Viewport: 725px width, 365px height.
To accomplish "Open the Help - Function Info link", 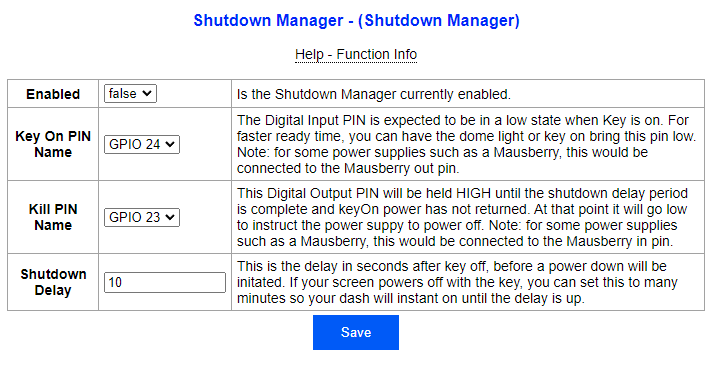I will tap(356, 55).
